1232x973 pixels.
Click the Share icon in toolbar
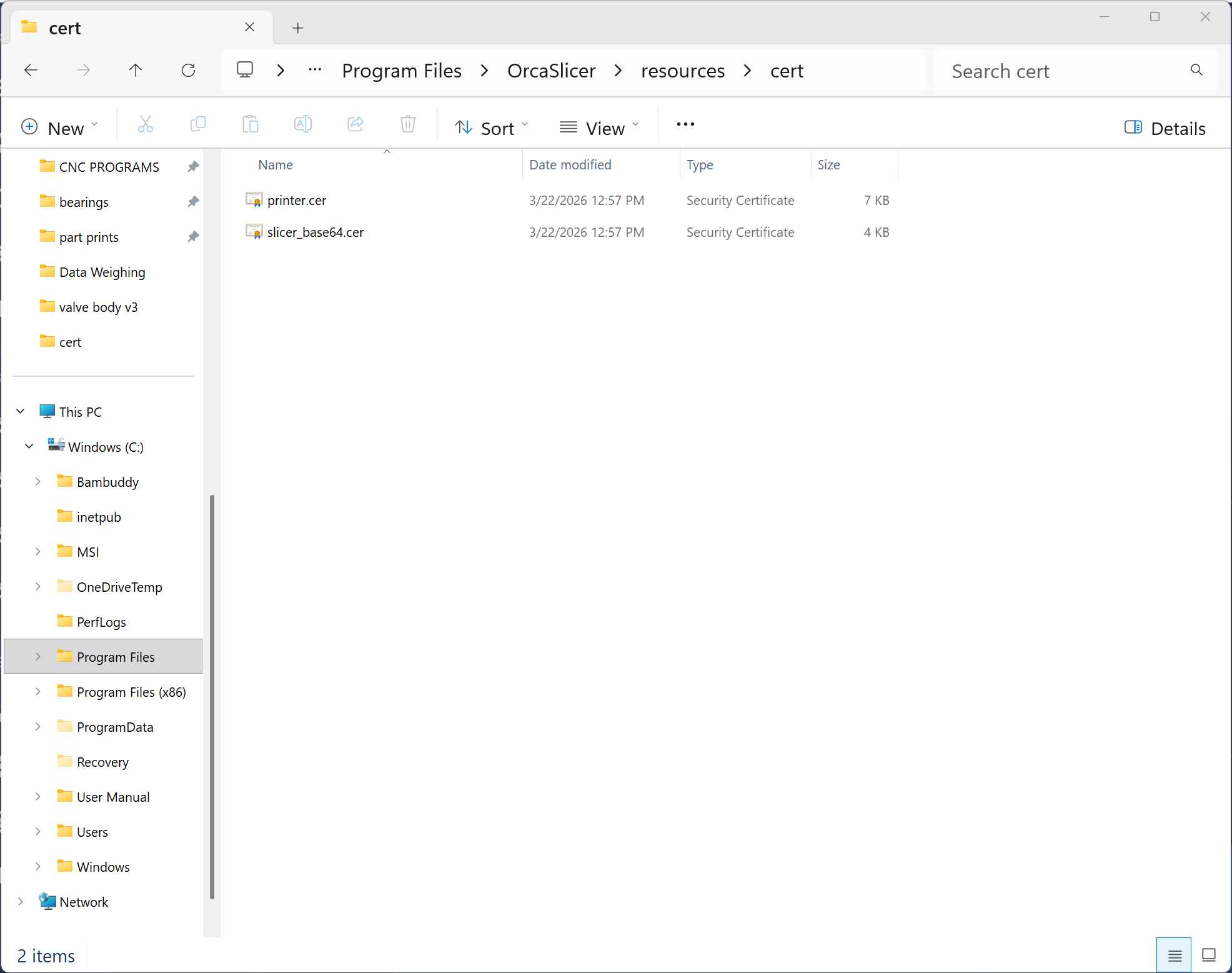pos(355,124)
